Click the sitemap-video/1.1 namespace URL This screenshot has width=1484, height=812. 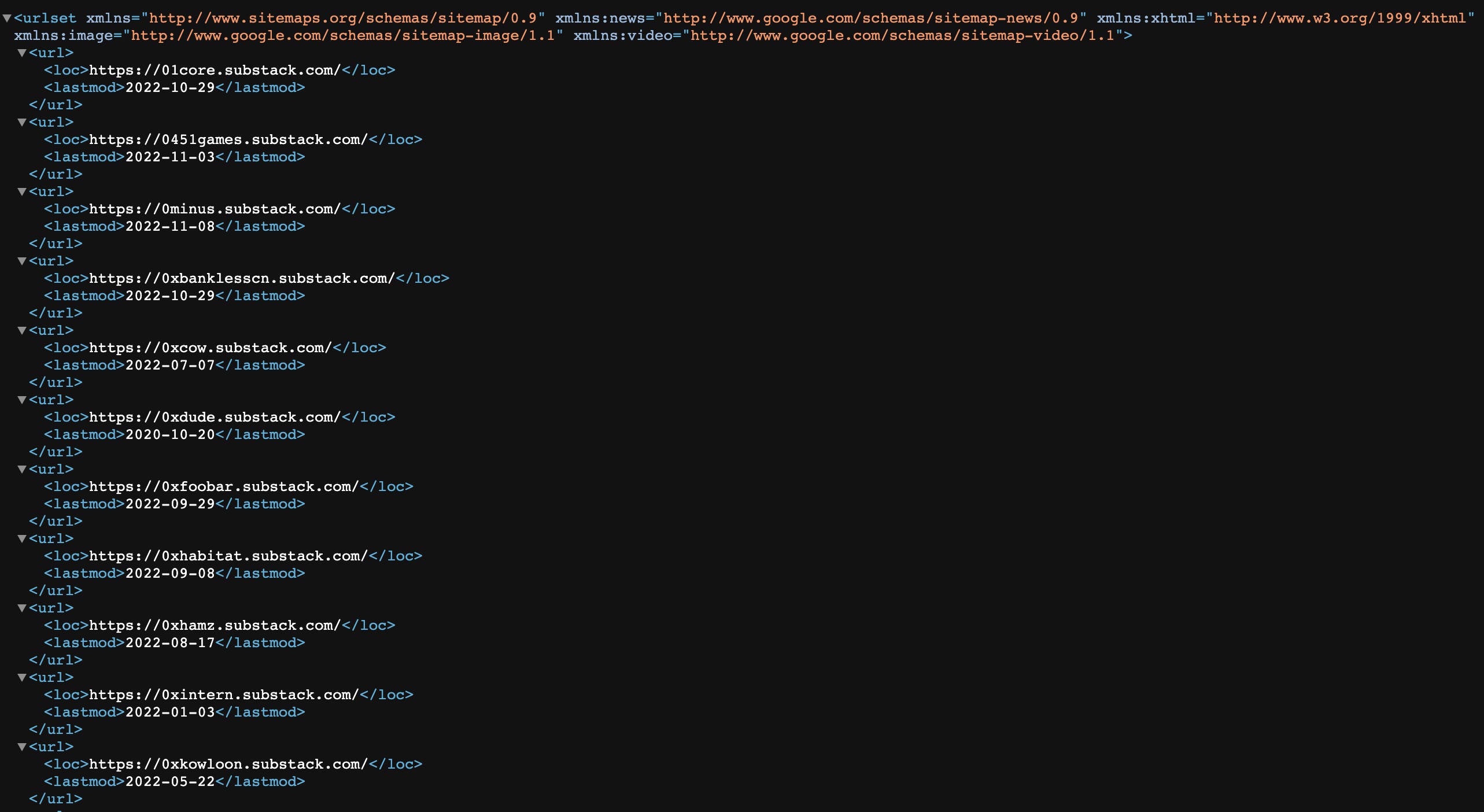click(903, 36)
